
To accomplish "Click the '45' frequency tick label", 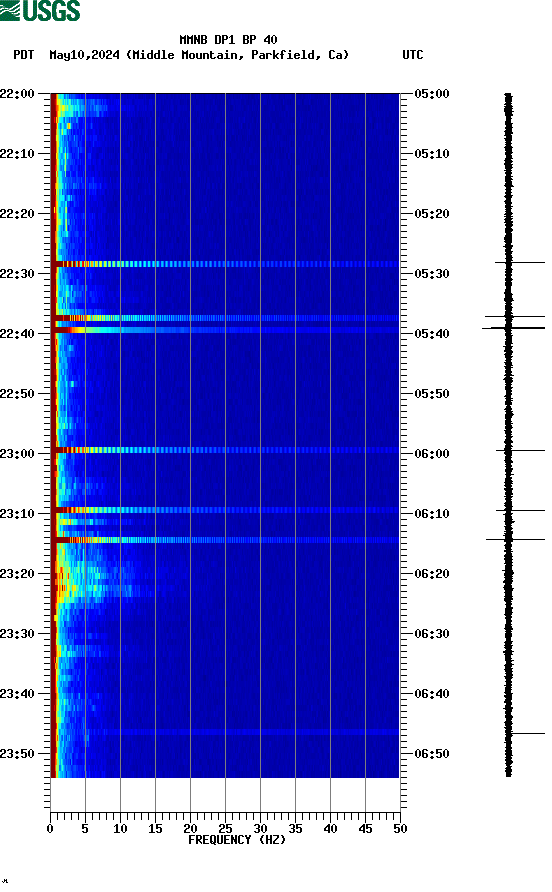I will tap(365, 829).
